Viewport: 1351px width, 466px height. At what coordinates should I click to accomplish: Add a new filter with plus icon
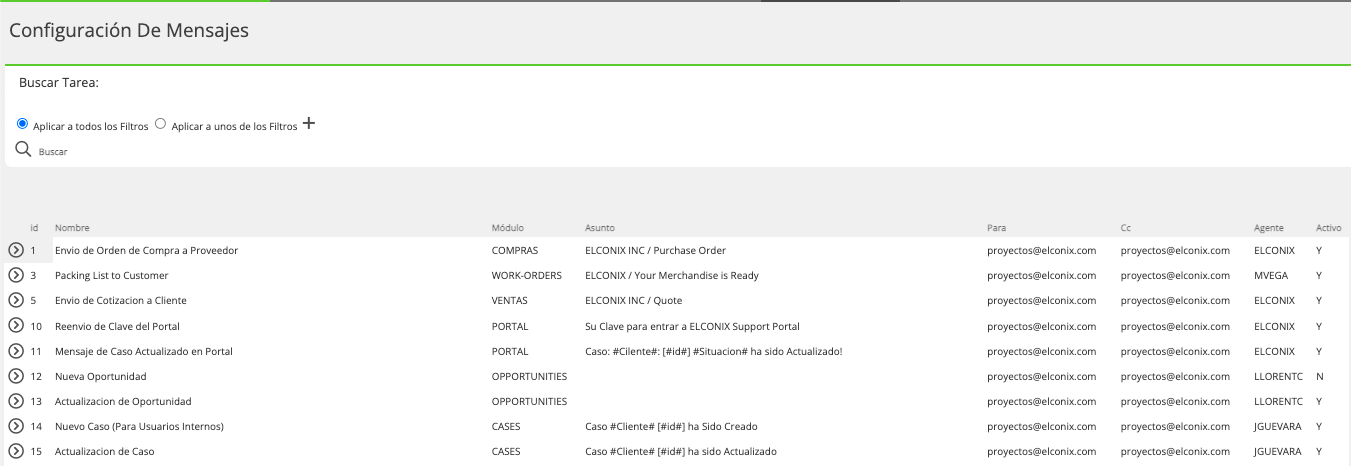pyautogui.click(x=309, y=124)
